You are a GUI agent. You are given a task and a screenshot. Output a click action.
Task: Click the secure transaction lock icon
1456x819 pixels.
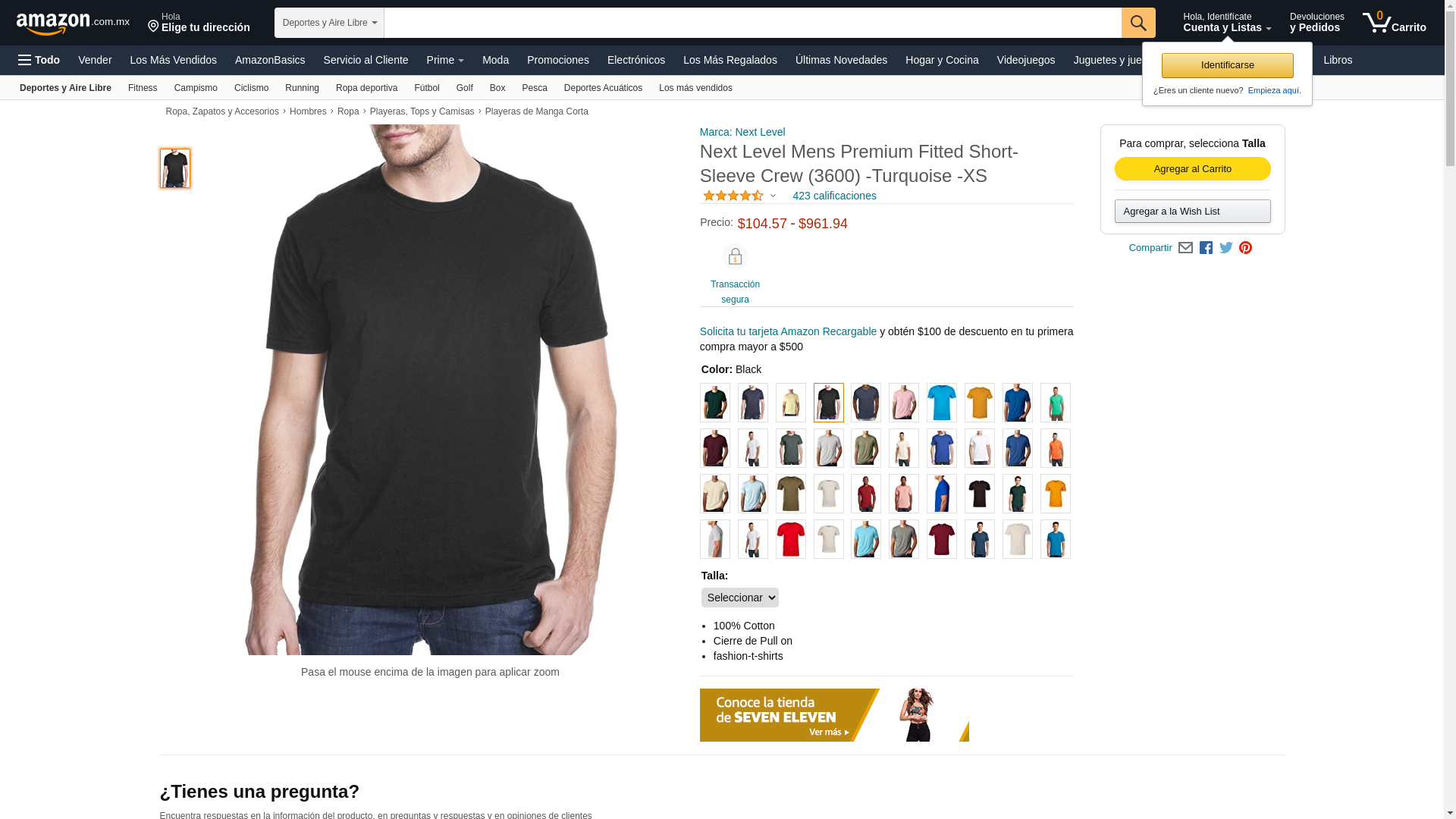coord(735,257)
